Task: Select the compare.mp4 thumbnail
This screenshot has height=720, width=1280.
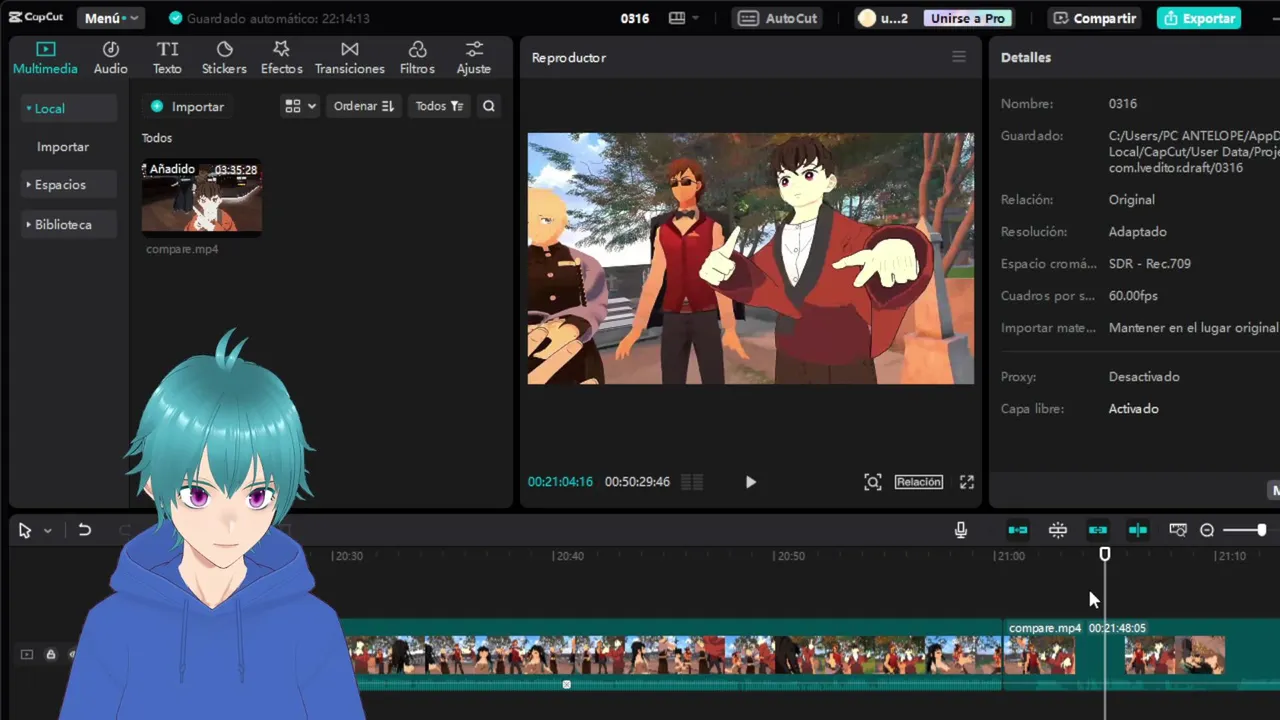Action: coord(202,197)
